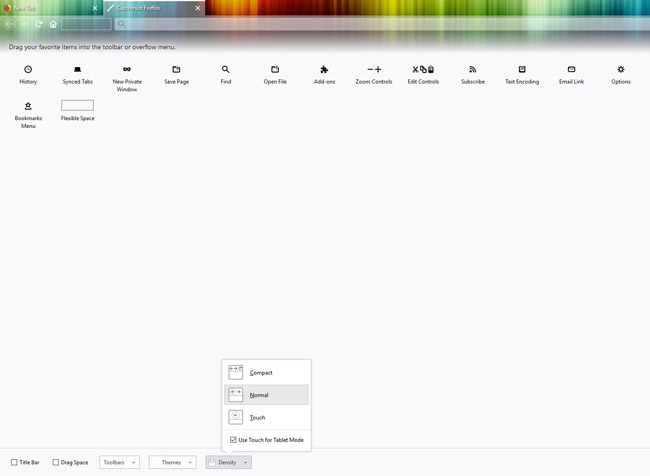Screen dimensions: 650x476
Task: Click the History clock icon
Action: coord(28,70)
